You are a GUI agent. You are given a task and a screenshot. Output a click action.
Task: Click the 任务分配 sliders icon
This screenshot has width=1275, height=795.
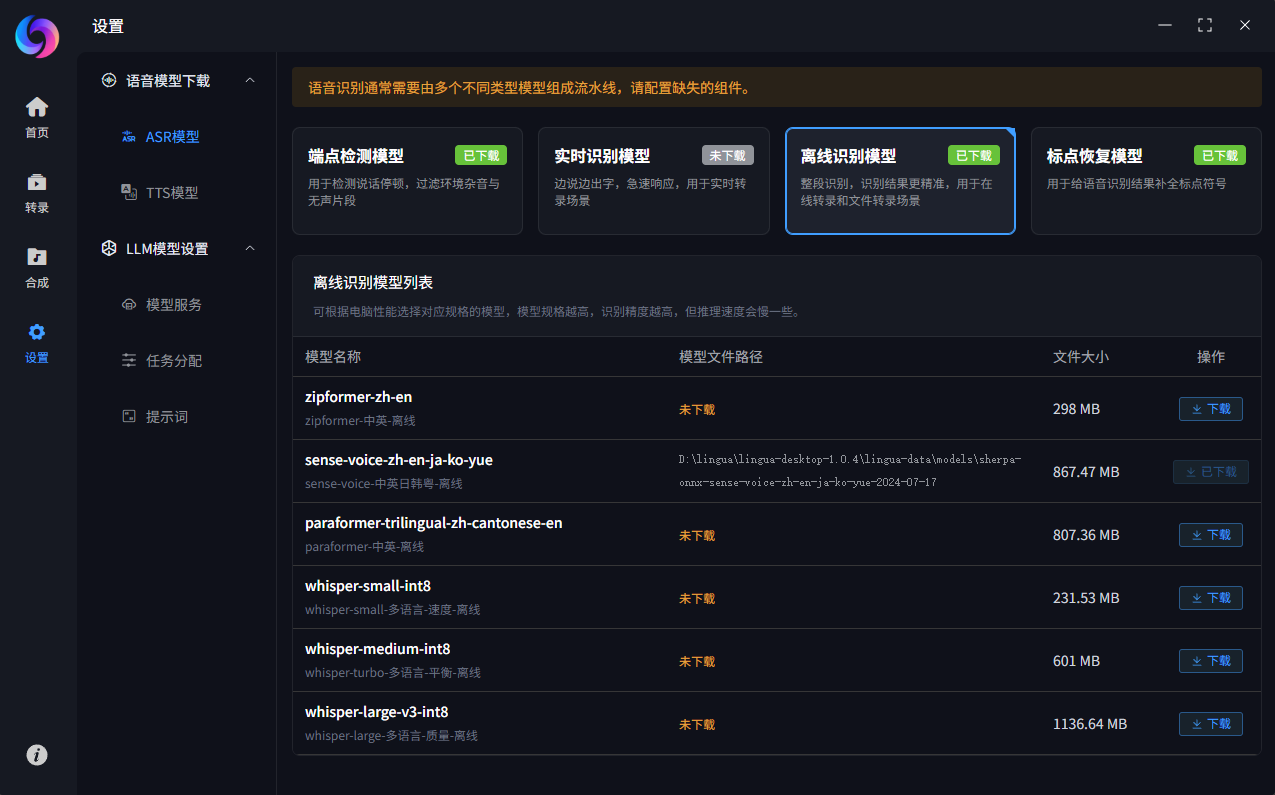click(x=129, y=360)
